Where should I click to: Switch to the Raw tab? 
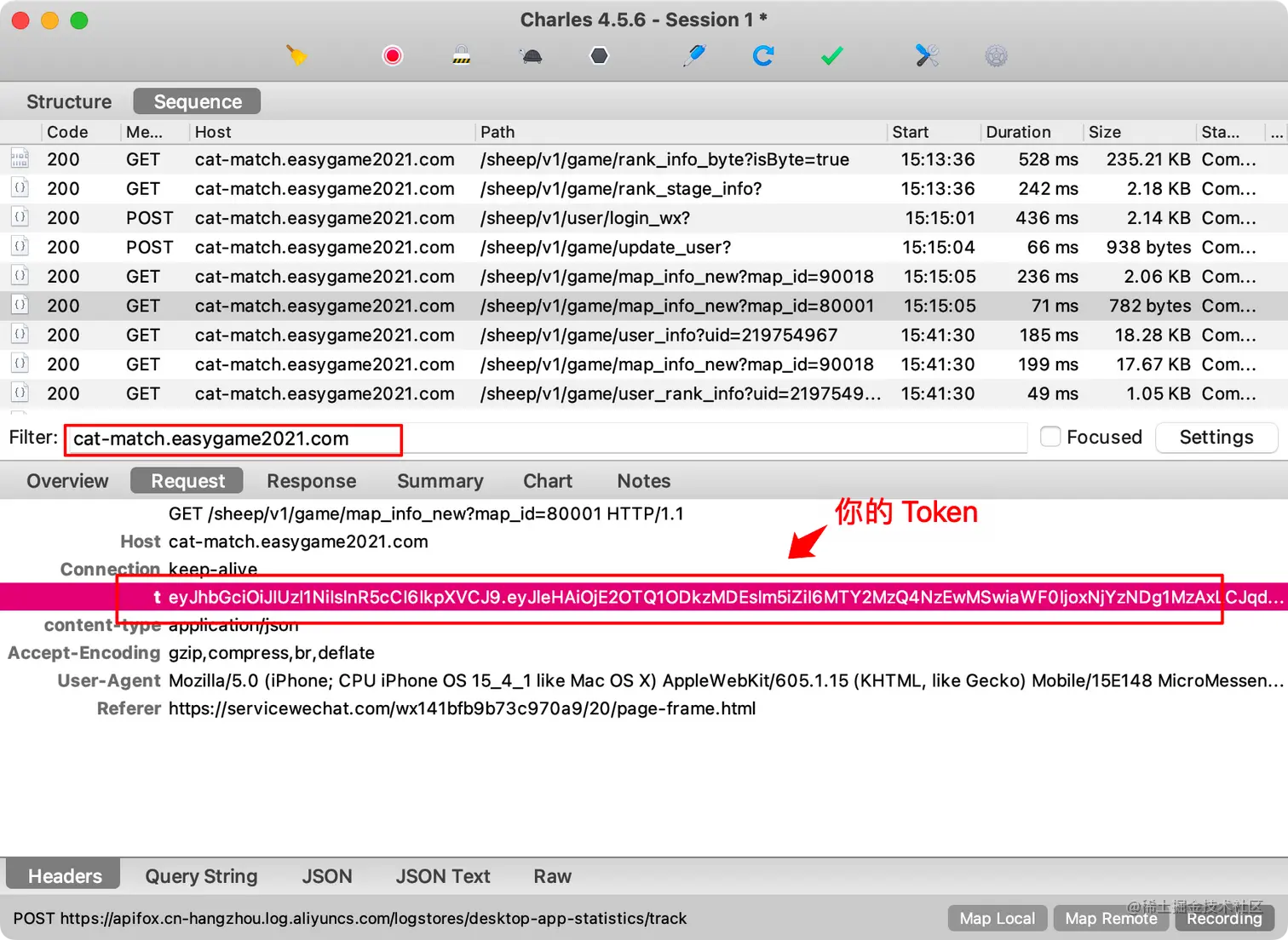(x=553, y=876)
